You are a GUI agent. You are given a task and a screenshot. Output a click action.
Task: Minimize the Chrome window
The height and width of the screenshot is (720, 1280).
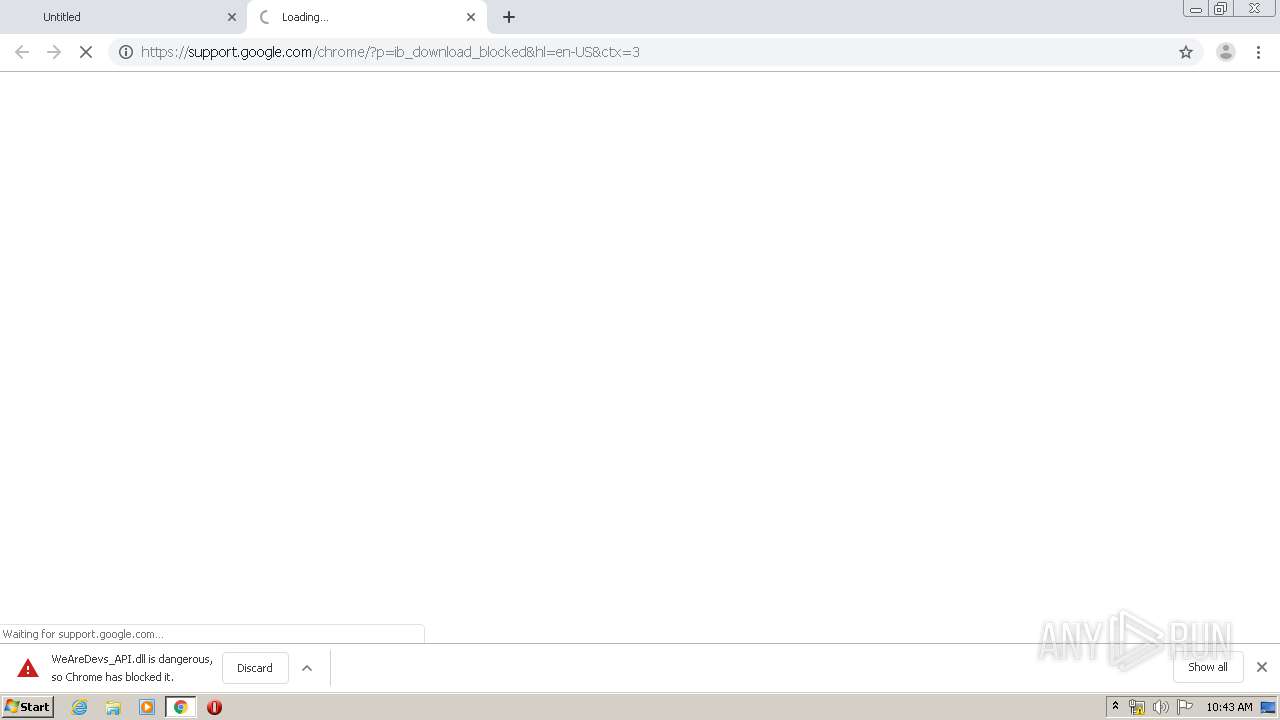pyautogui.click(x=1196, y=9)
